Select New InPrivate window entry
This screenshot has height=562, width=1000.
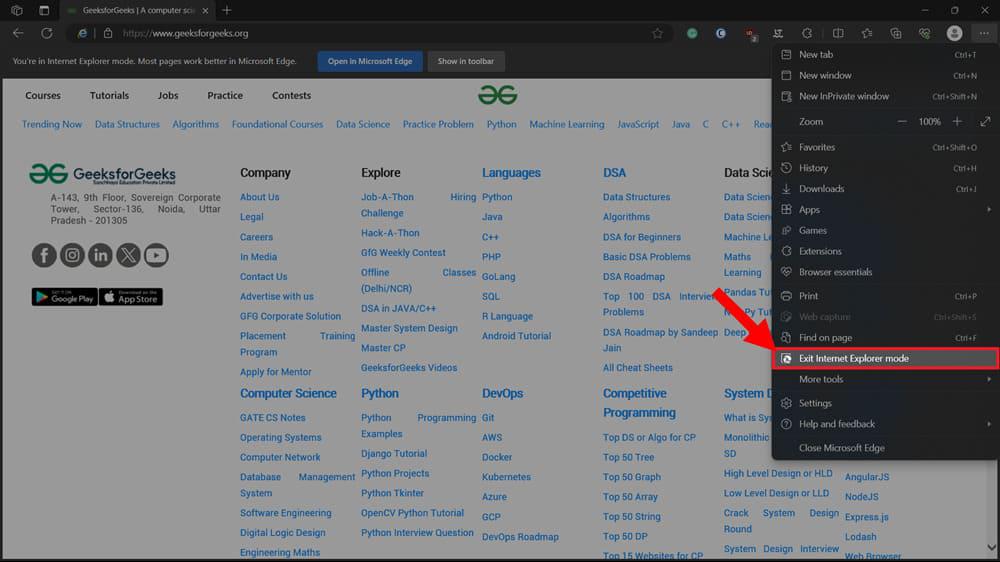[x=885, y=96]
